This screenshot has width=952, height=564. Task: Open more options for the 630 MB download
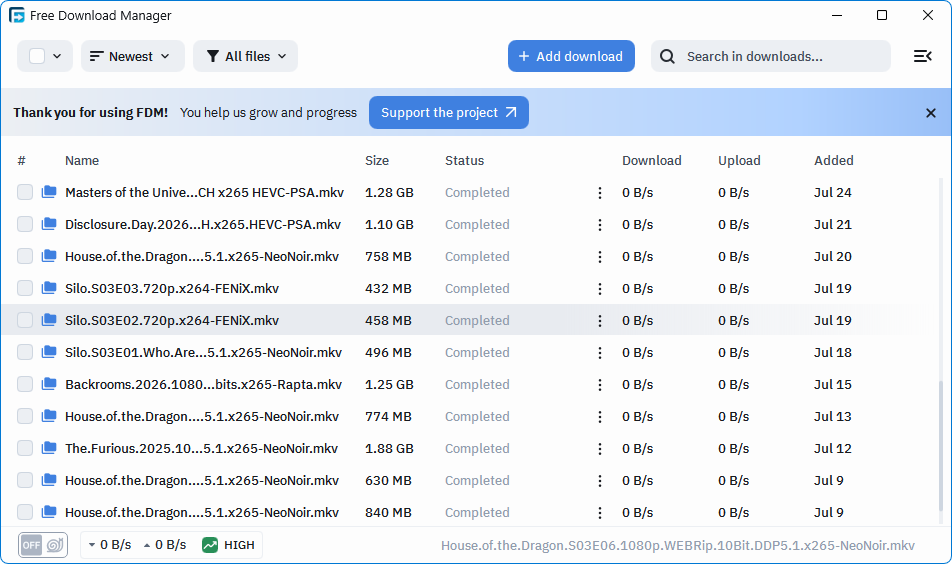(x=600, y=481)
